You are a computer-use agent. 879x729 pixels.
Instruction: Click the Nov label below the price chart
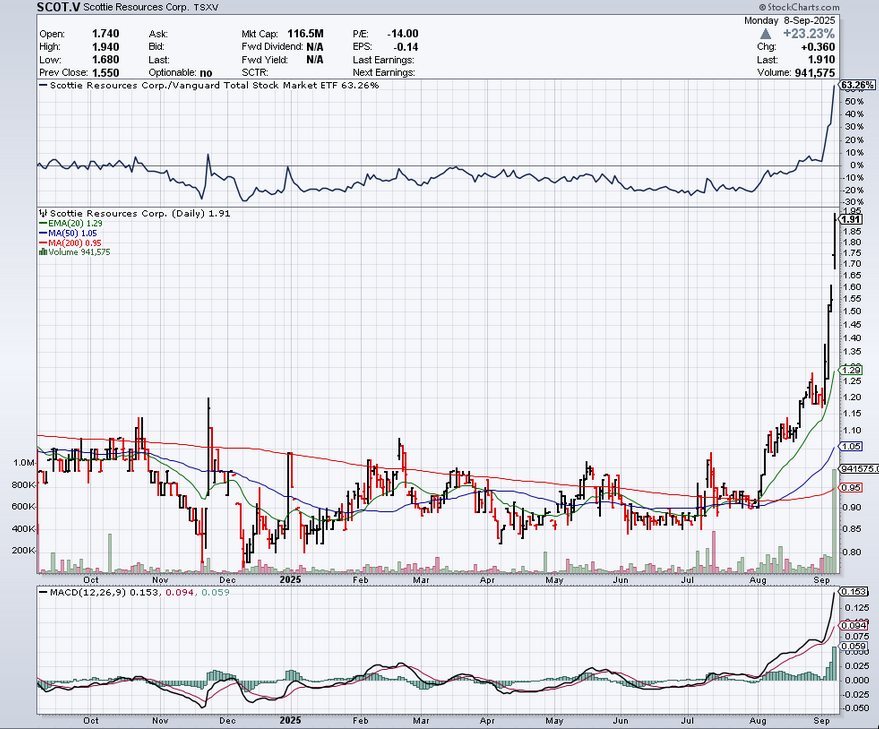coord(160,578)
